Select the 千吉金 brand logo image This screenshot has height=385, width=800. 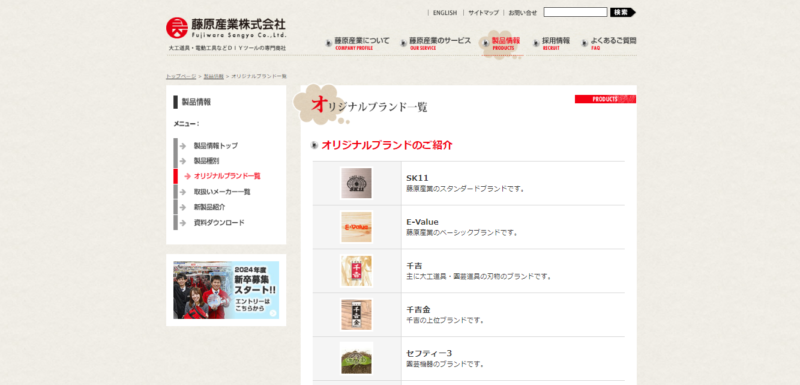pos(356,315)
